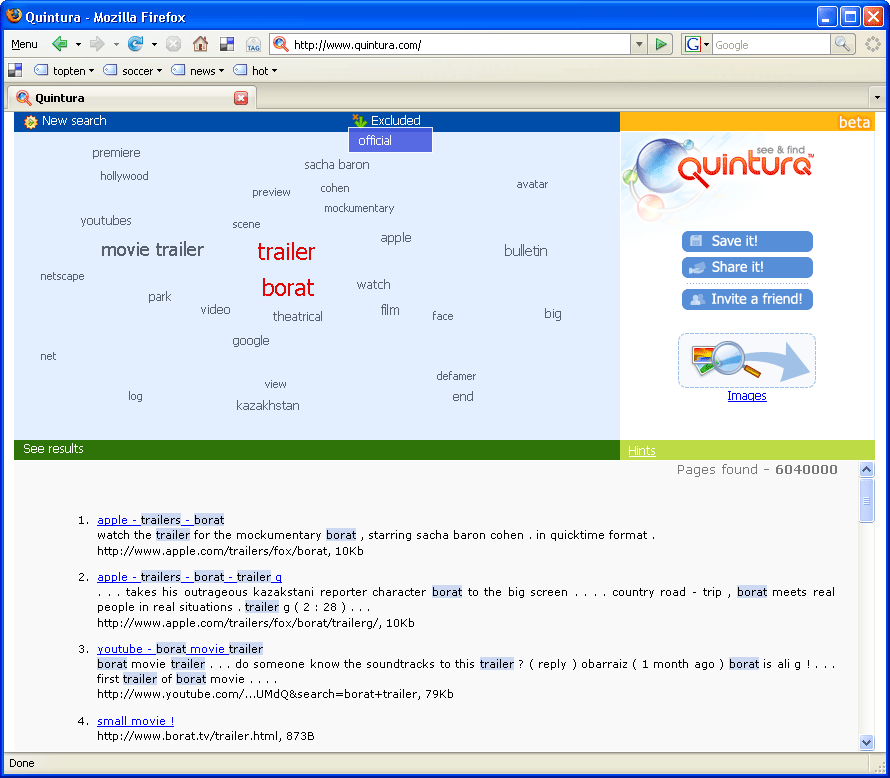The image size is (890, 778).
Task: Click the activity throbber icon
Action: pyautogui.click(x=872, y=44)
